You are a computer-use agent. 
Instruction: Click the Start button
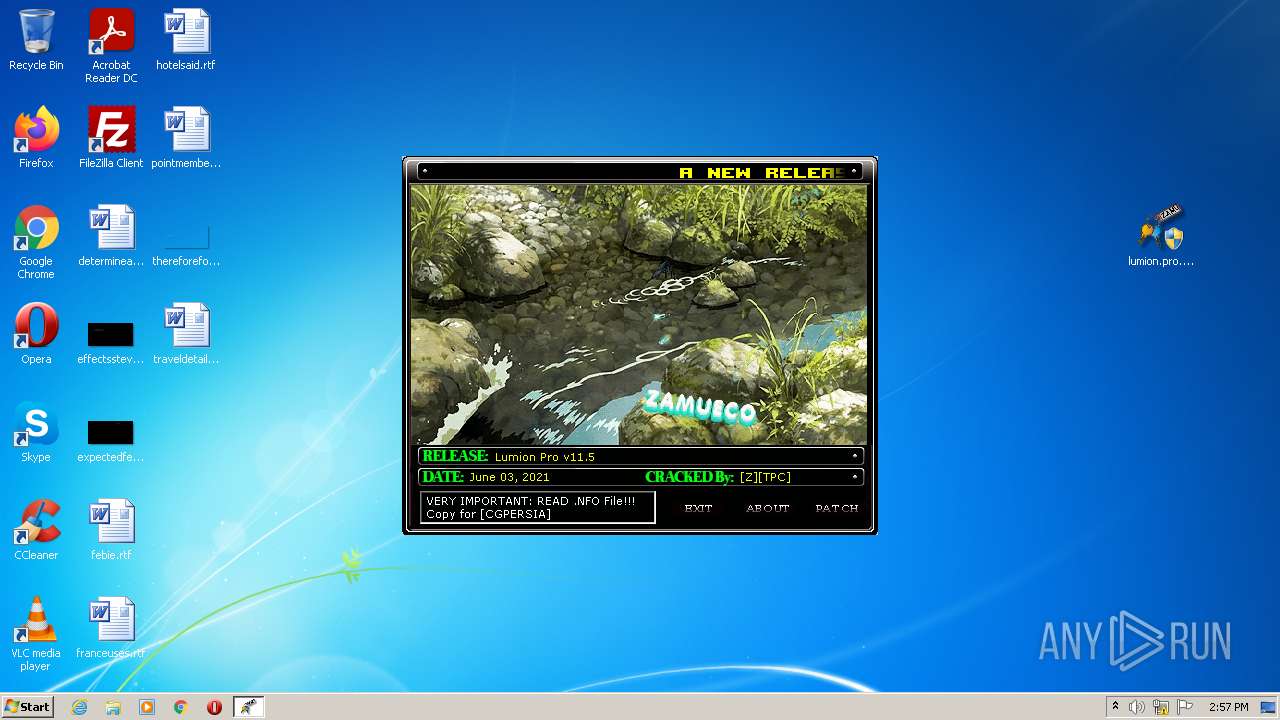tap(27, 707)
